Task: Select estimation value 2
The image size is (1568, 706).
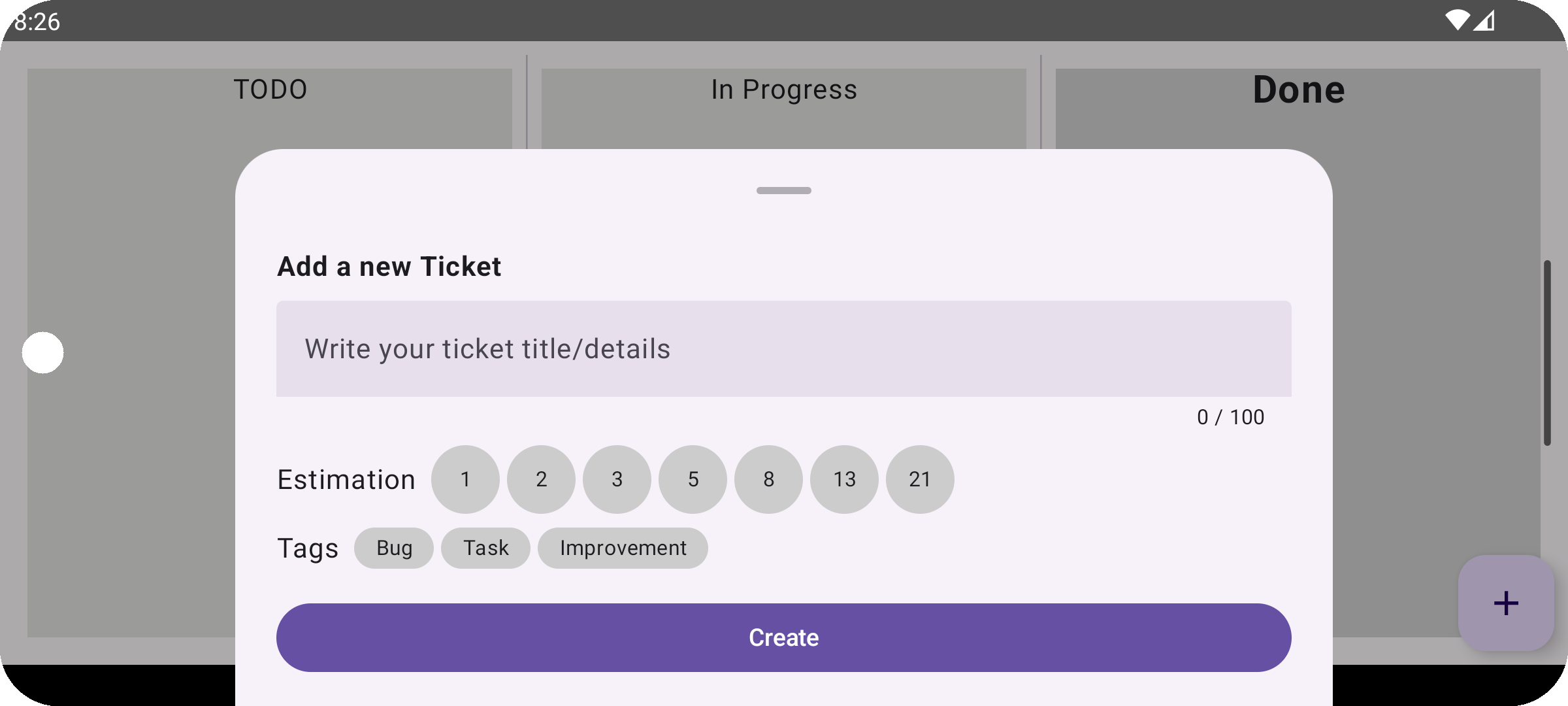Action: coord(541,479)
